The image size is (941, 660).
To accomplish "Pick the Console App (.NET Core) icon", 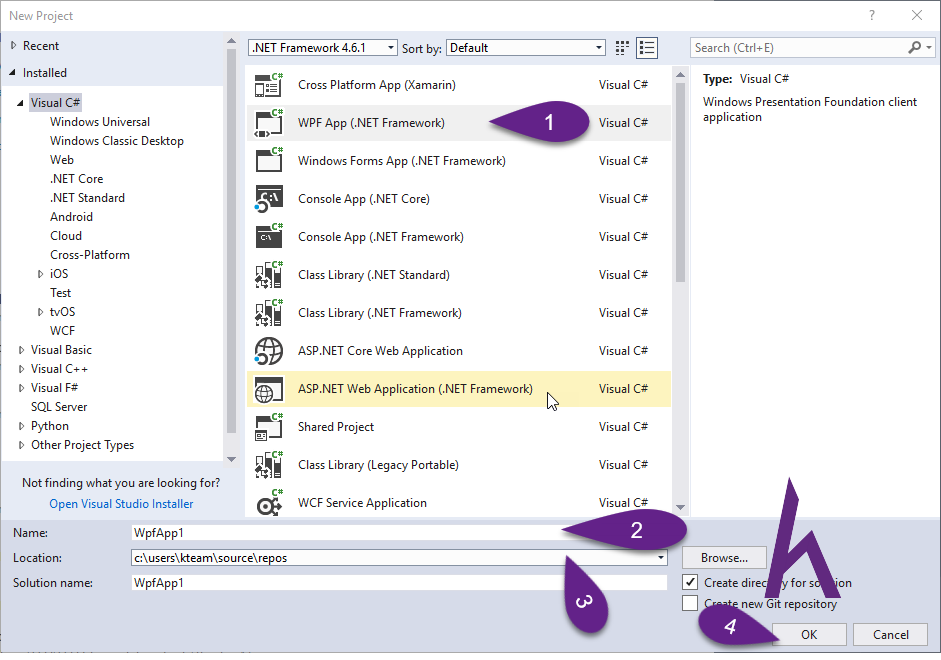I will [268, 199].
